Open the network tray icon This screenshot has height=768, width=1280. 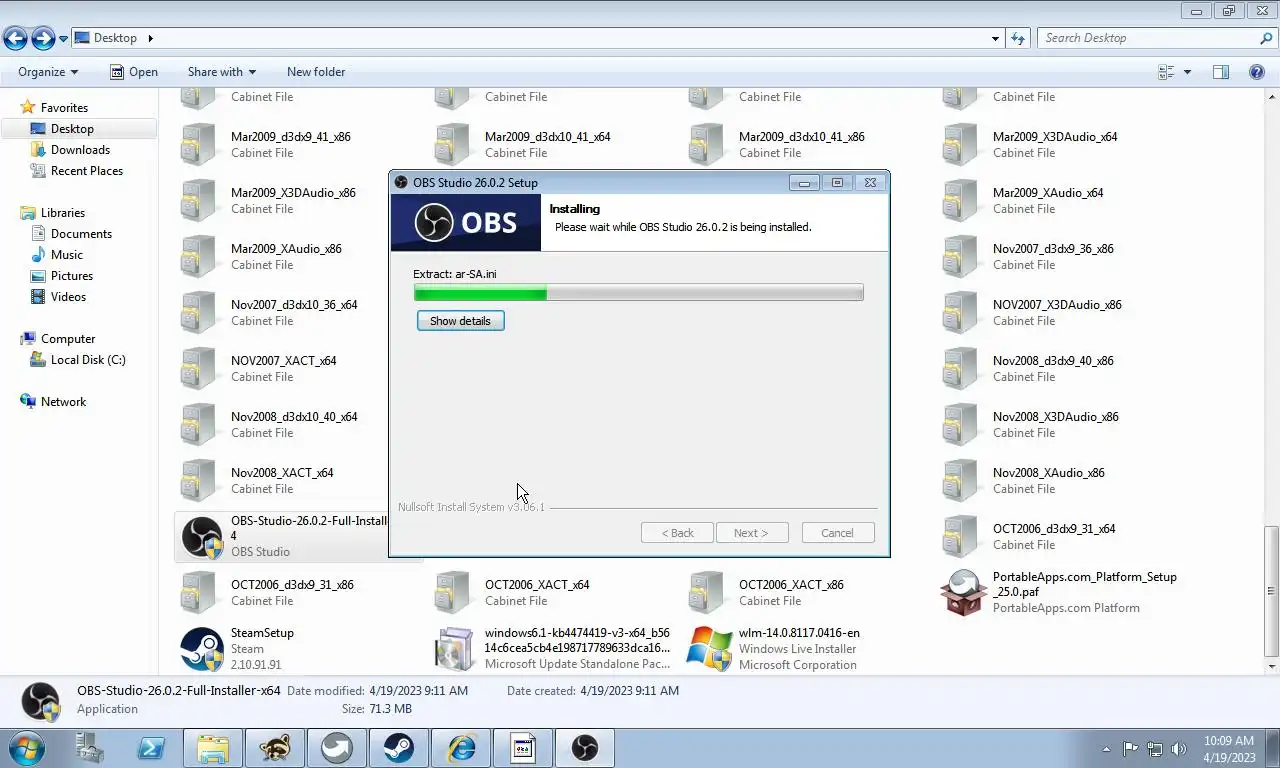coord(1155,749)
